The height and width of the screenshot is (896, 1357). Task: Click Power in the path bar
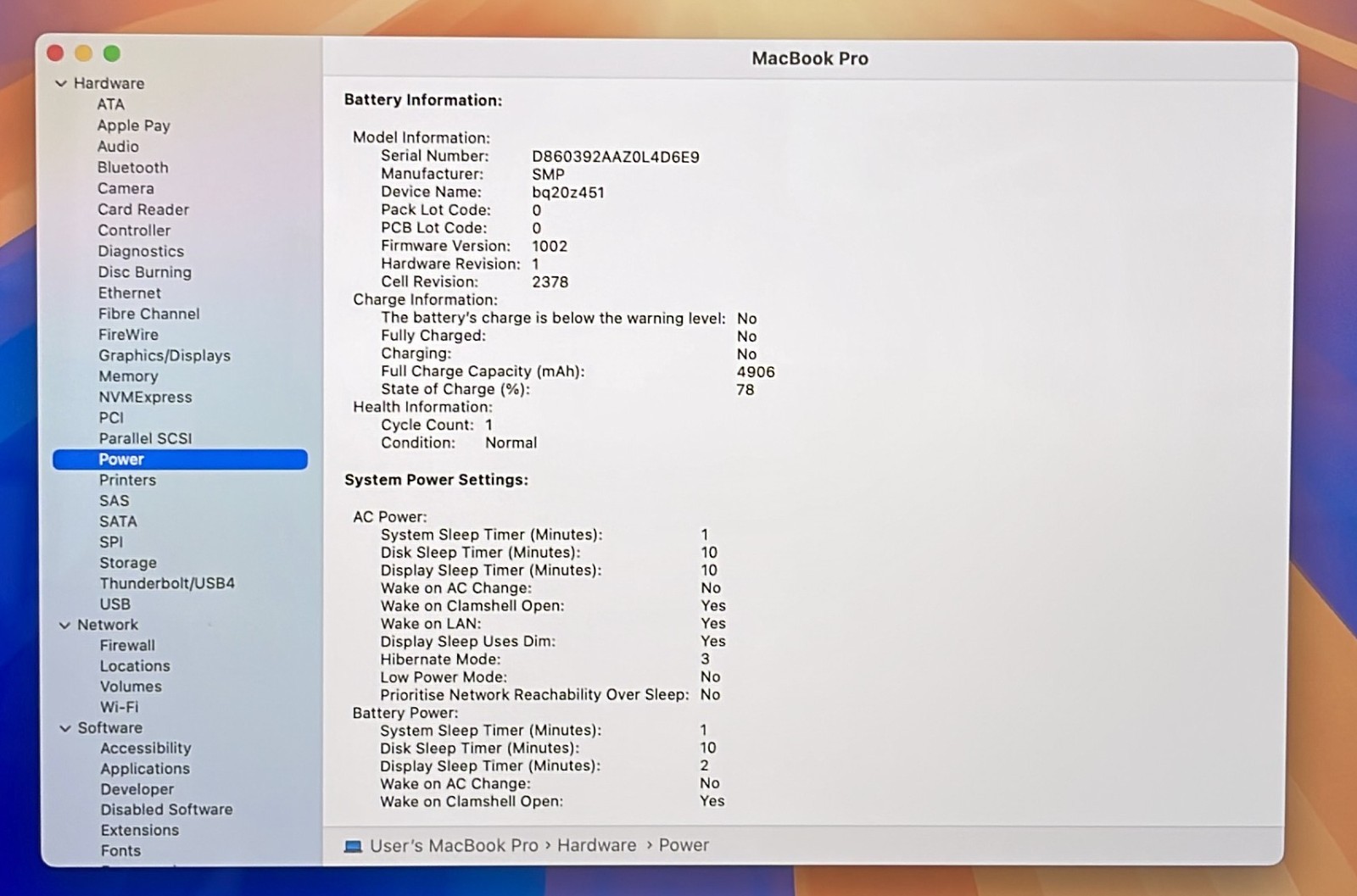click(684, 845)
